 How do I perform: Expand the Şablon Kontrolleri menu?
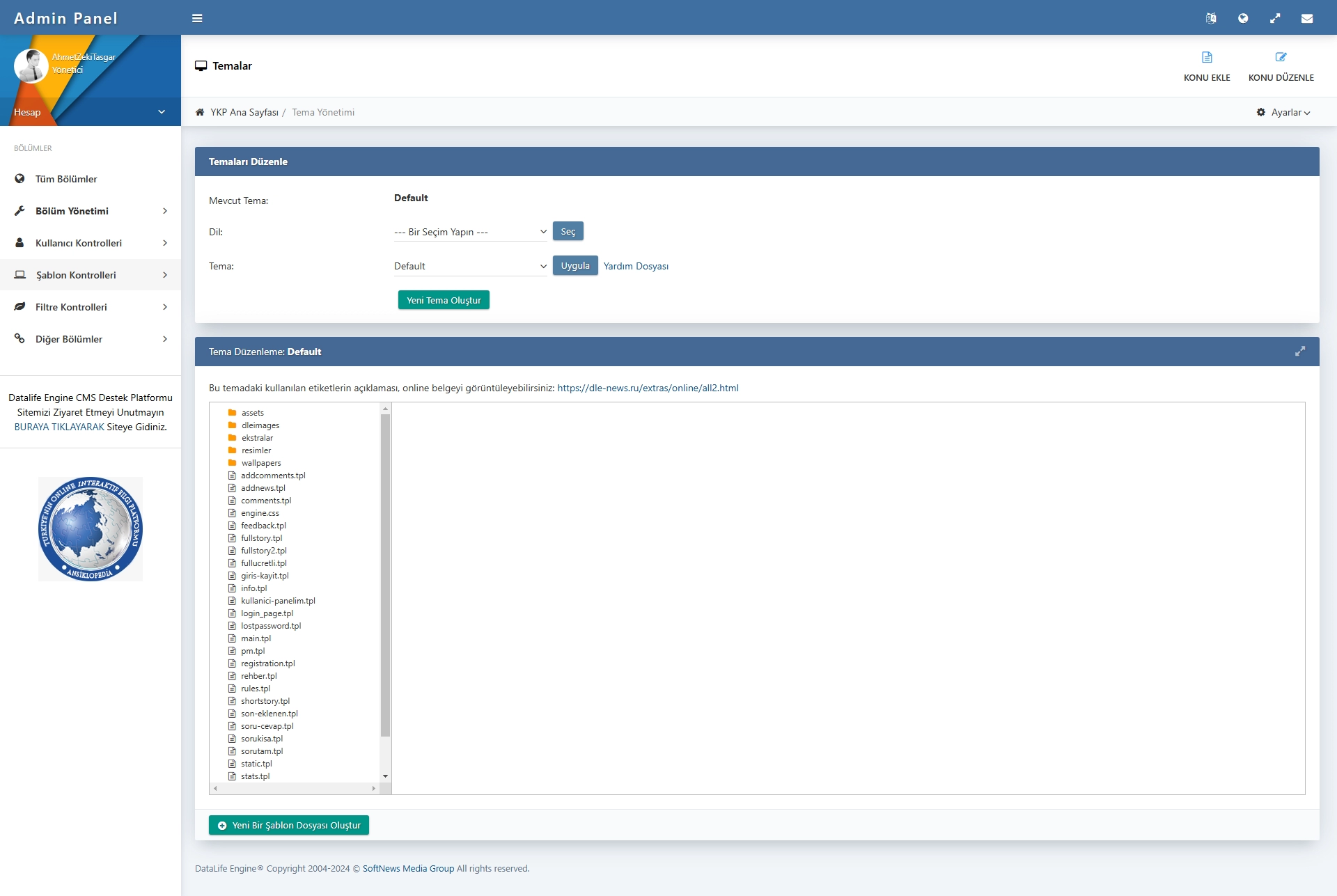[x=91, y=275]
